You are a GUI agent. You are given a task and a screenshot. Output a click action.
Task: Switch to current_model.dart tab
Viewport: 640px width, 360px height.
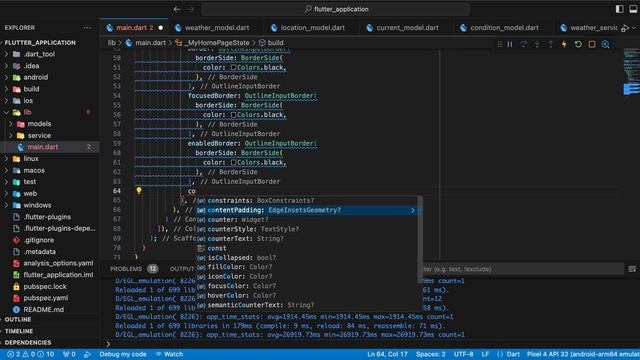tap(407, 28)
